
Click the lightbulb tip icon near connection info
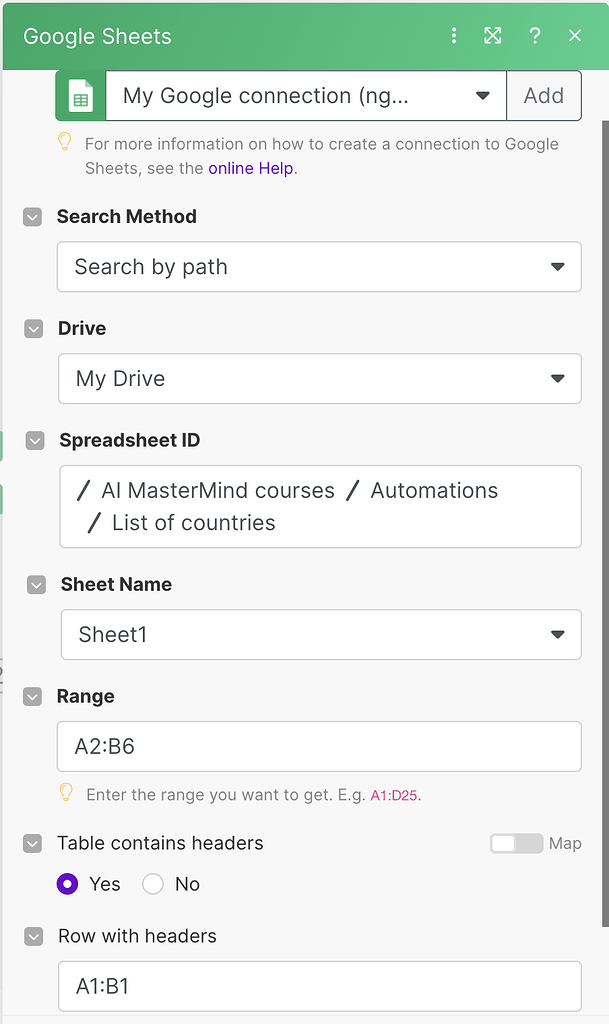tap(64, 143)
